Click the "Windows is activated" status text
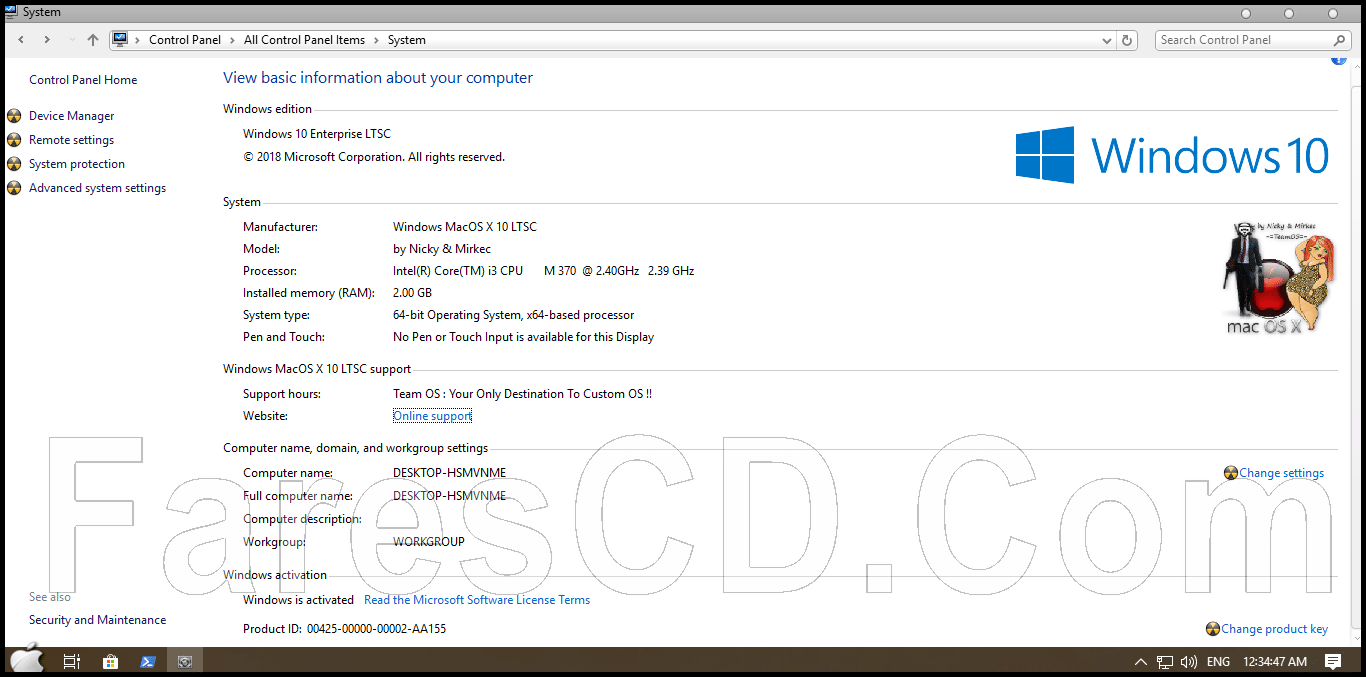 tap(298, 600)
